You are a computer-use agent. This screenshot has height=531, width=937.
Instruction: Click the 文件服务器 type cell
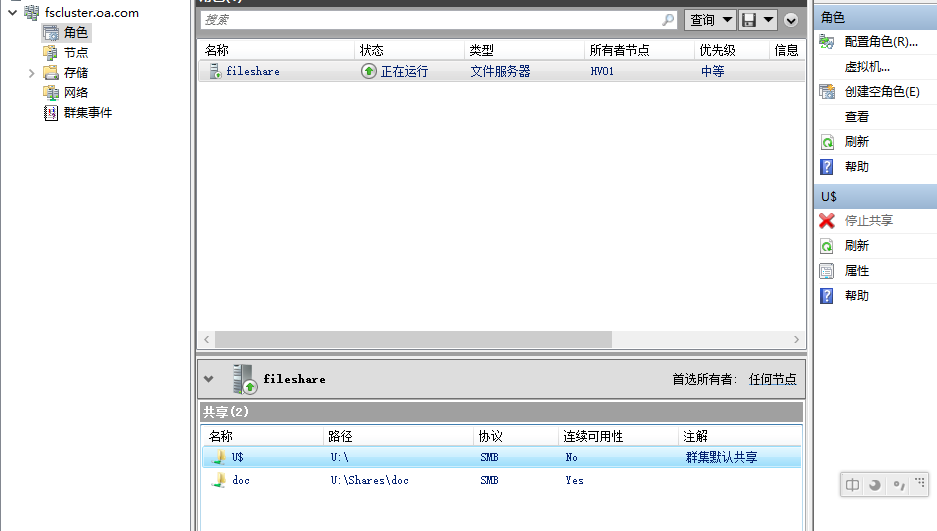click(500, 71)
